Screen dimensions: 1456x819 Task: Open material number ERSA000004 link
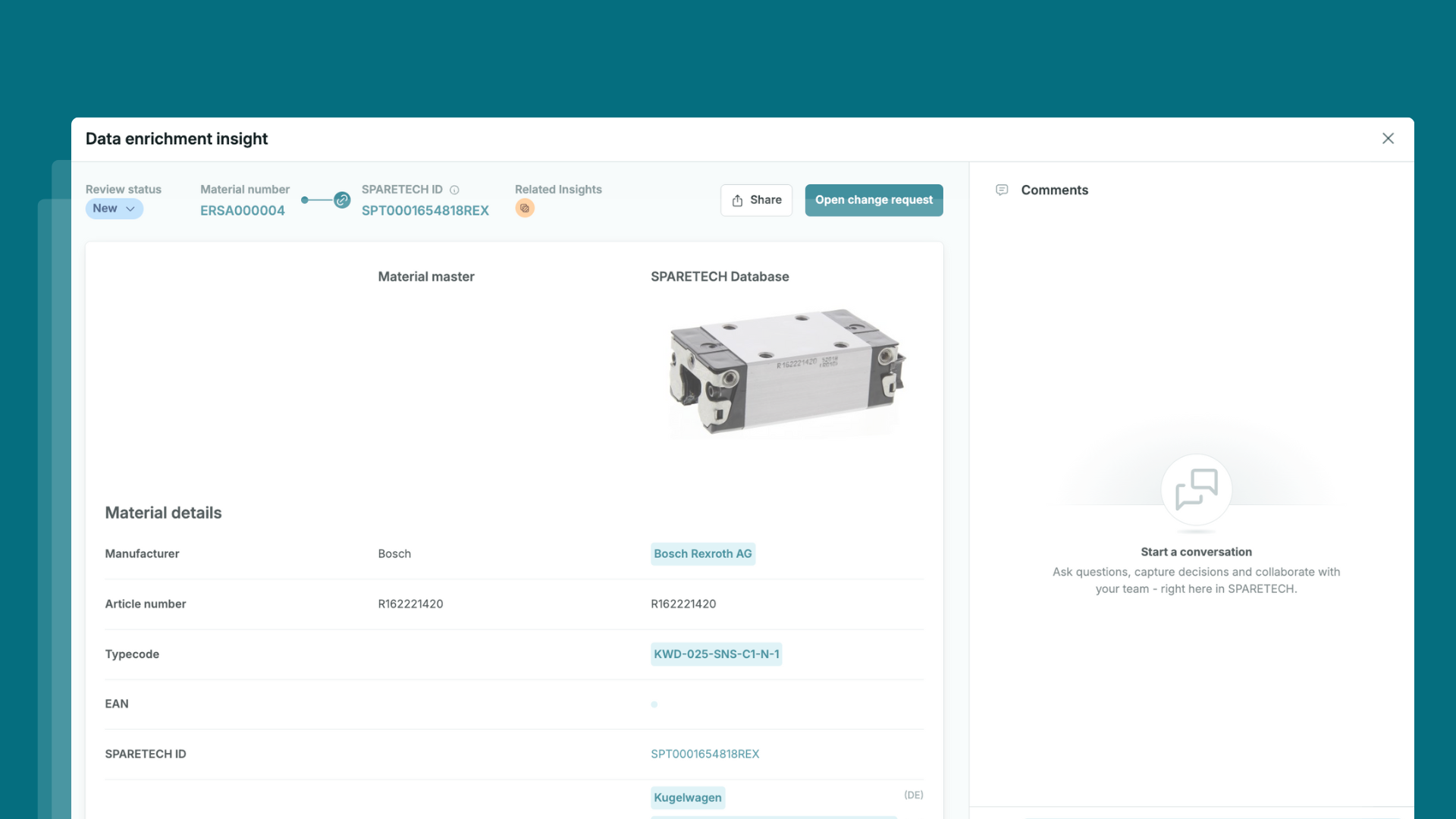243,211
